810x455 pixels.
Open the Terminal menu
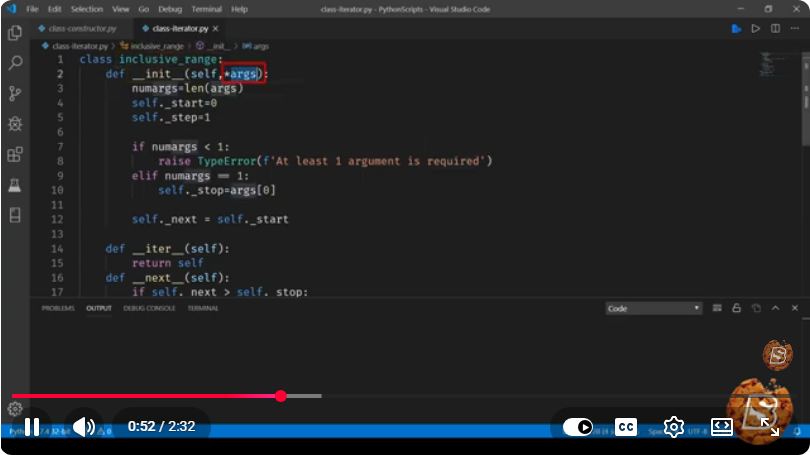point(207,9)
